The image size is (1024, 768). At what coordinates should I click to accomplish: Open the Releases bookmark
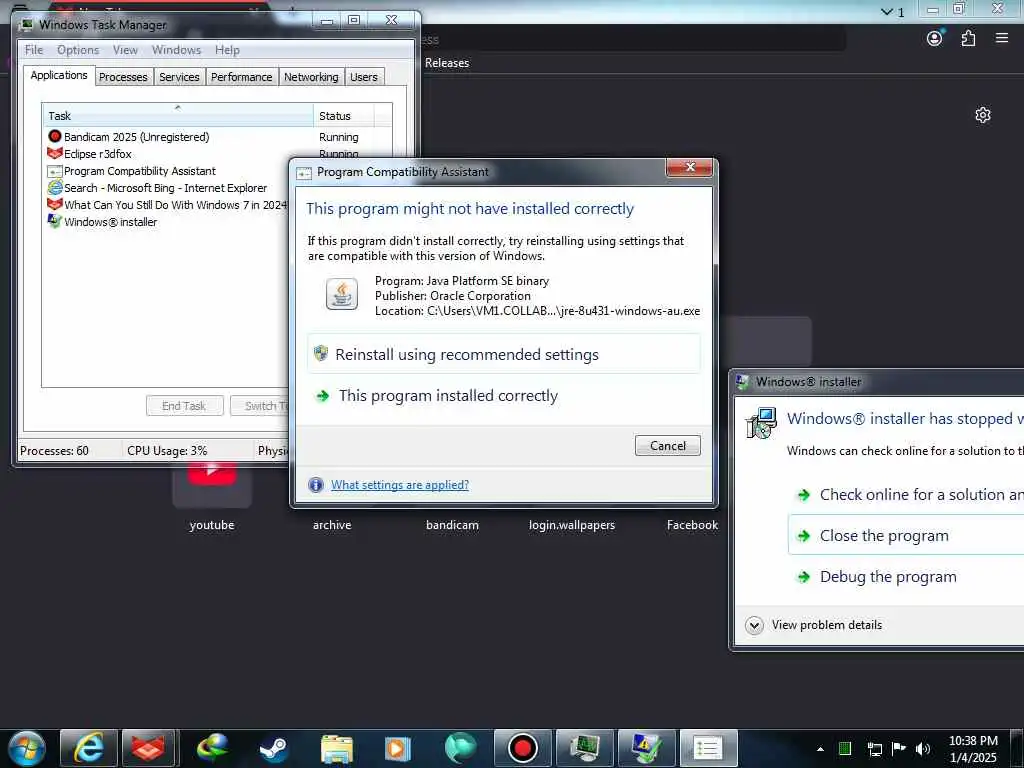(x=447, y=63)
